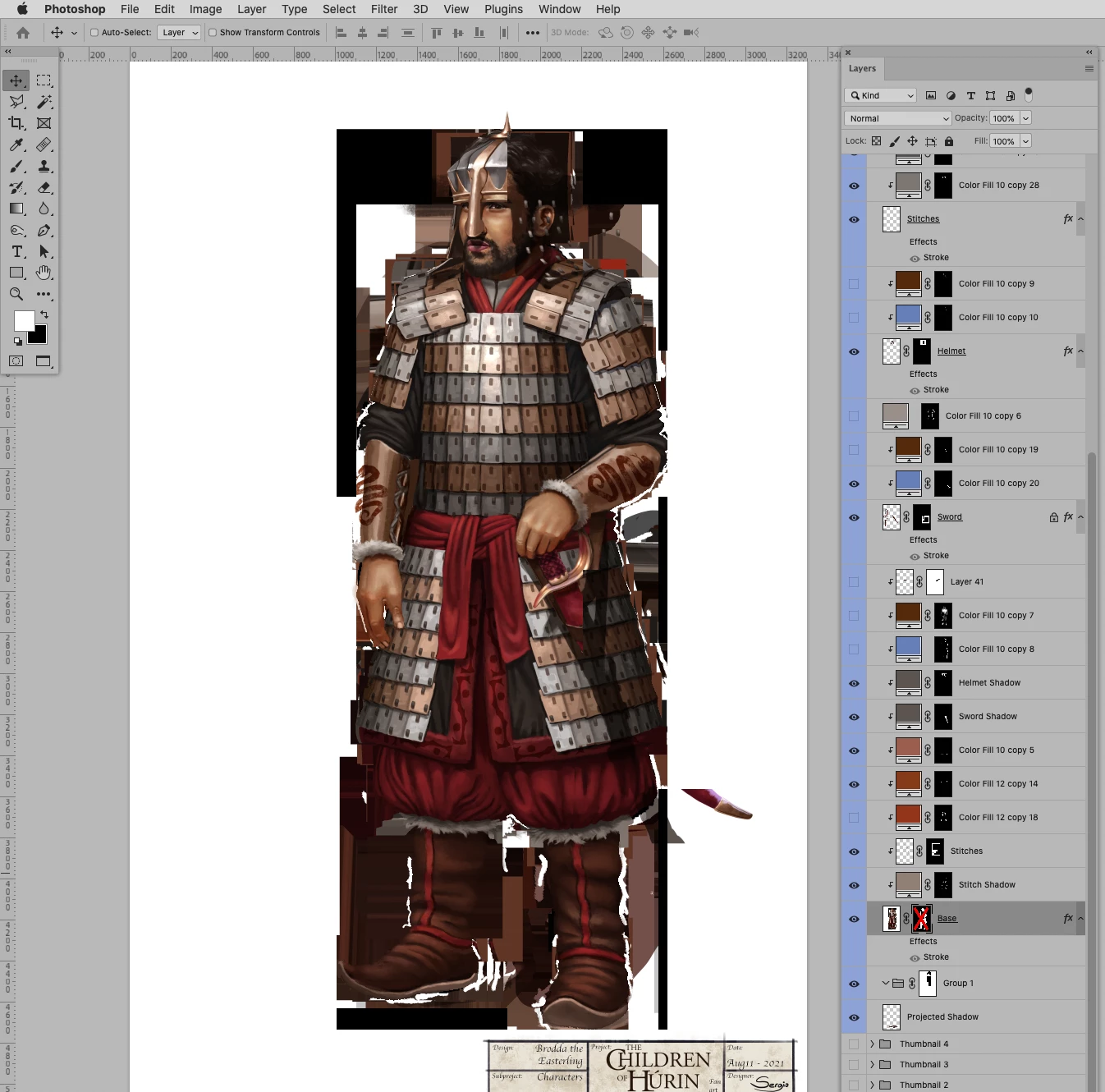The height and width of the screenshot is (1092, 1105).
Task: Select the Hand tool
Action: click(x=44, y=273)
